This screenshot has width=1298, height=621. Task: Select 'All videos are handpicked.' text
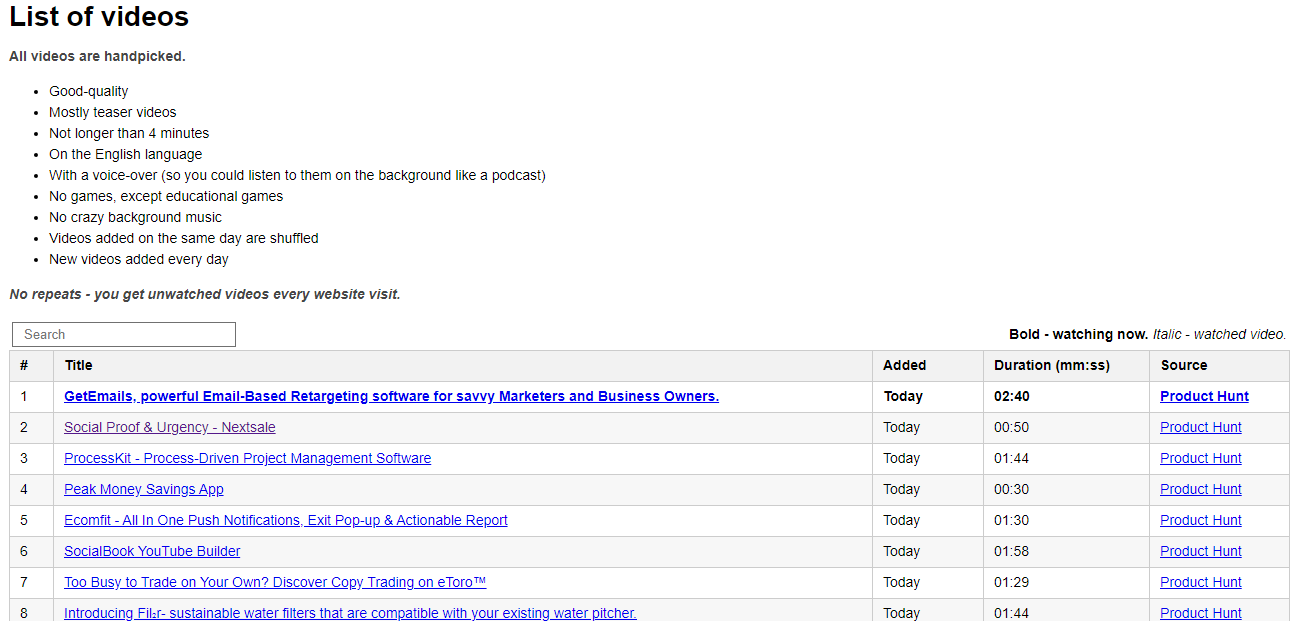pyautogui.click(x=97, y=56)
